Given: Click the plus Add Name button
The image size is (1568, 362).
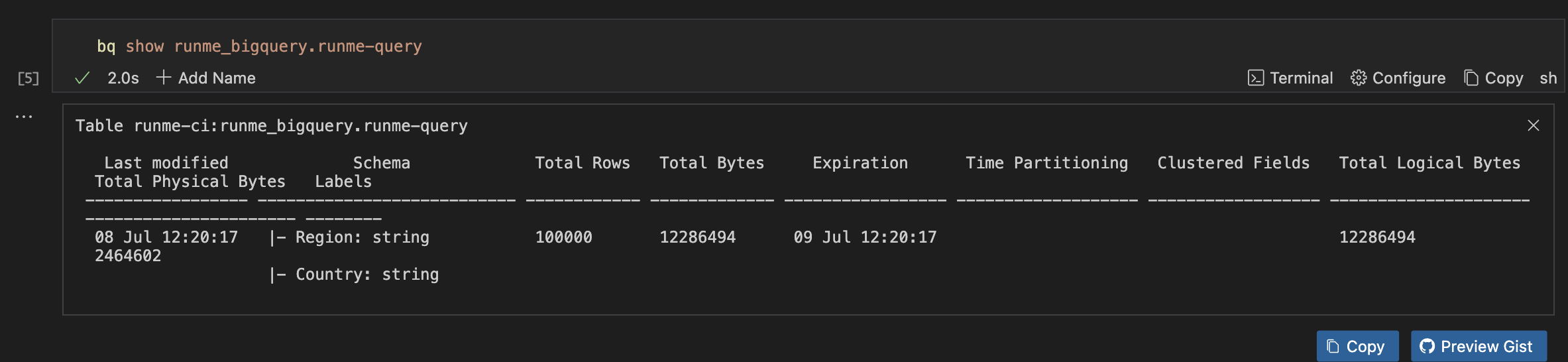Looking at the screenshot, I should 206,78.
